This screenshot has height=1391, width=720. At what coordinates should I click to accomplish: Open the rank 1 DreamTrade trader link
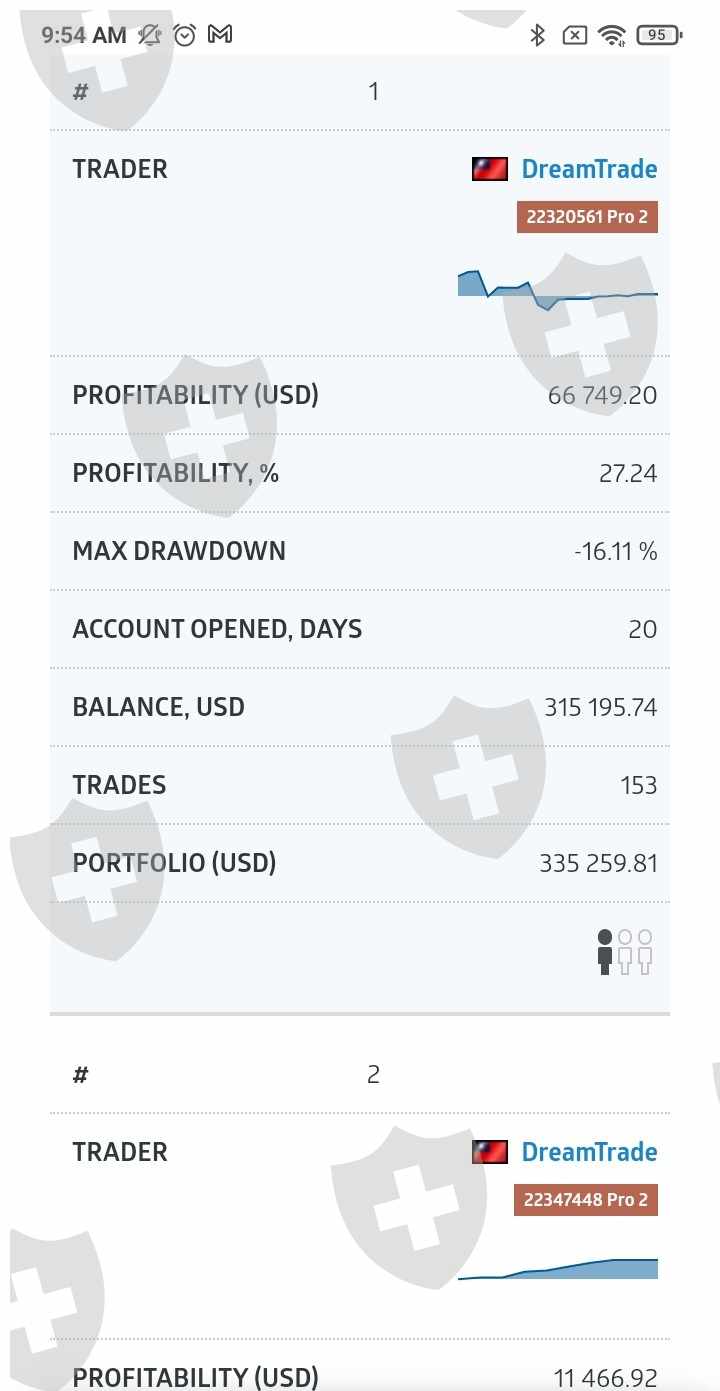tap(589, 169)
